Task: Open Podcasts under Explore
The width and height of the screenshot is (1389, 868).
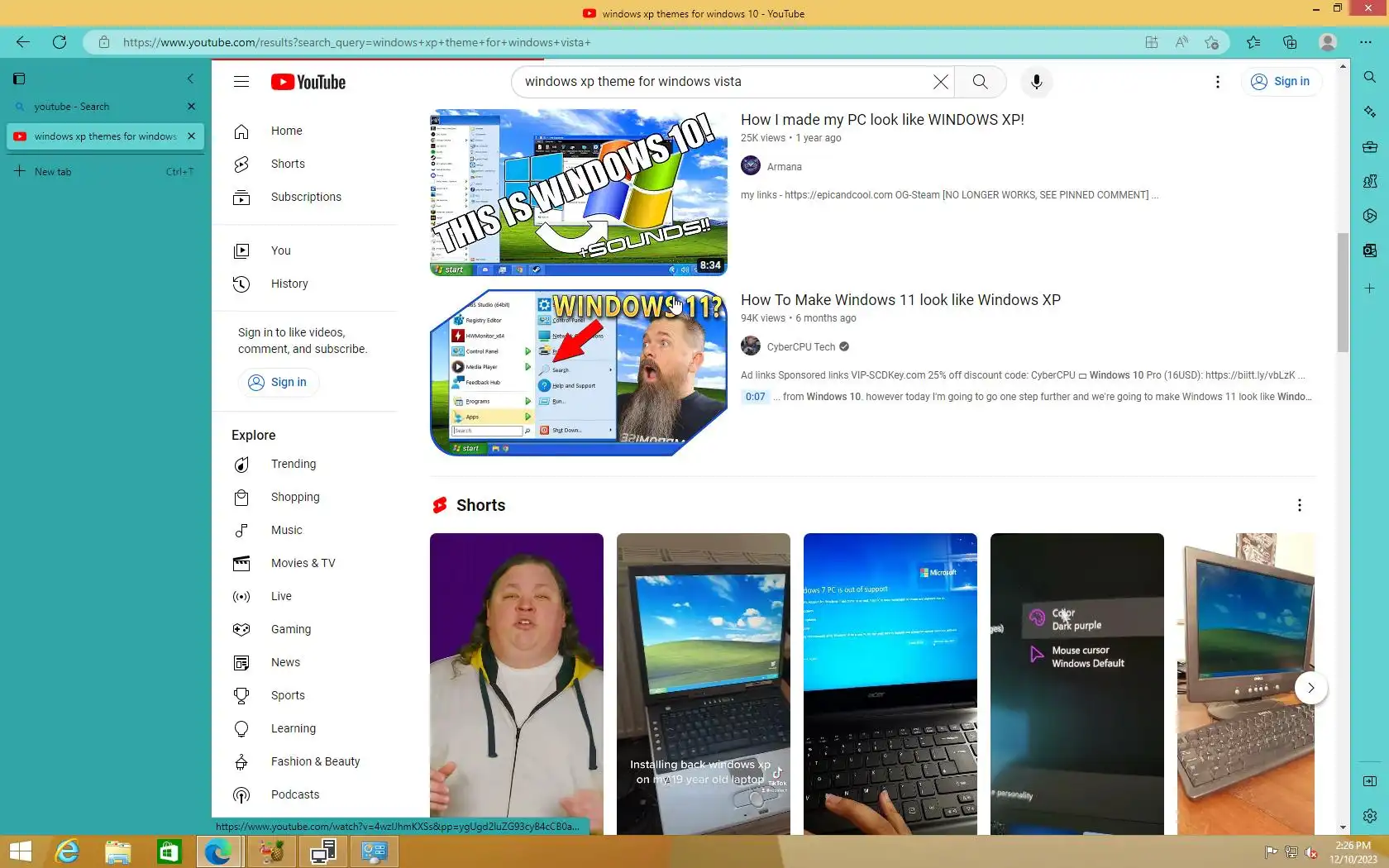Action: [304, 794]
